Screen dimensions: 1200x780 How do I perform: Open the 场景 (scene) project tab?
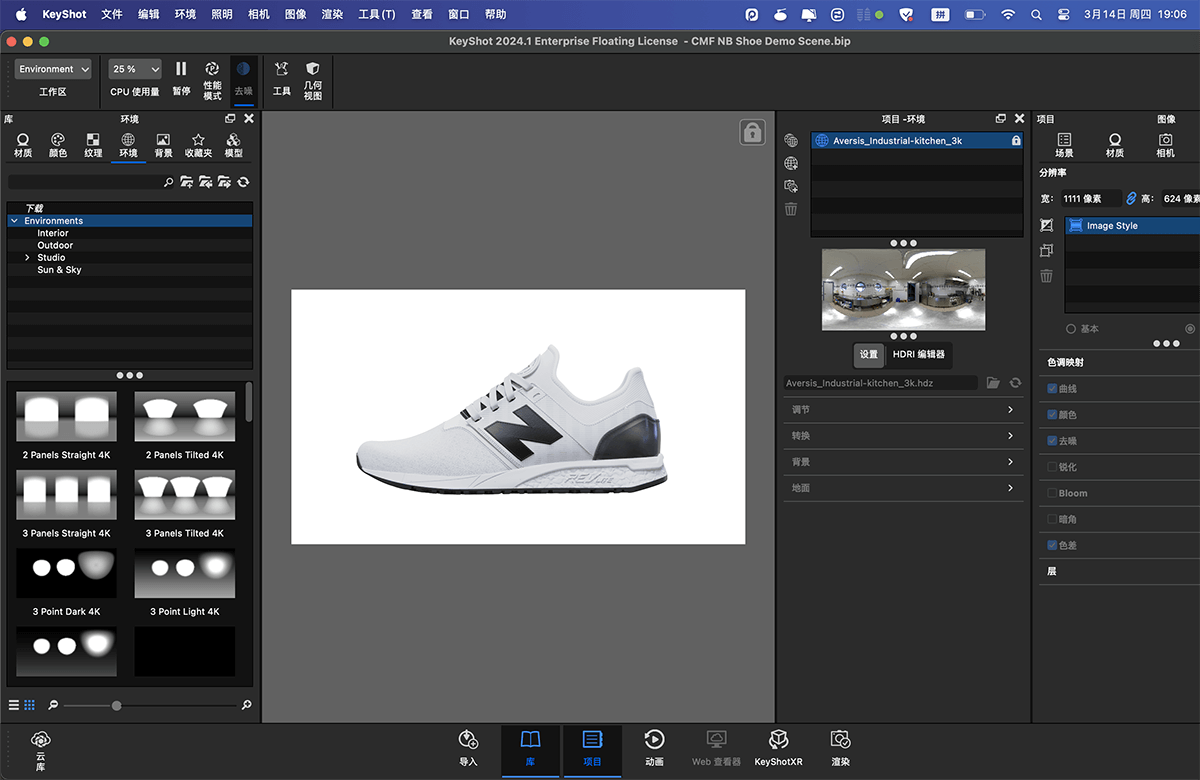tap(1064, 146)
